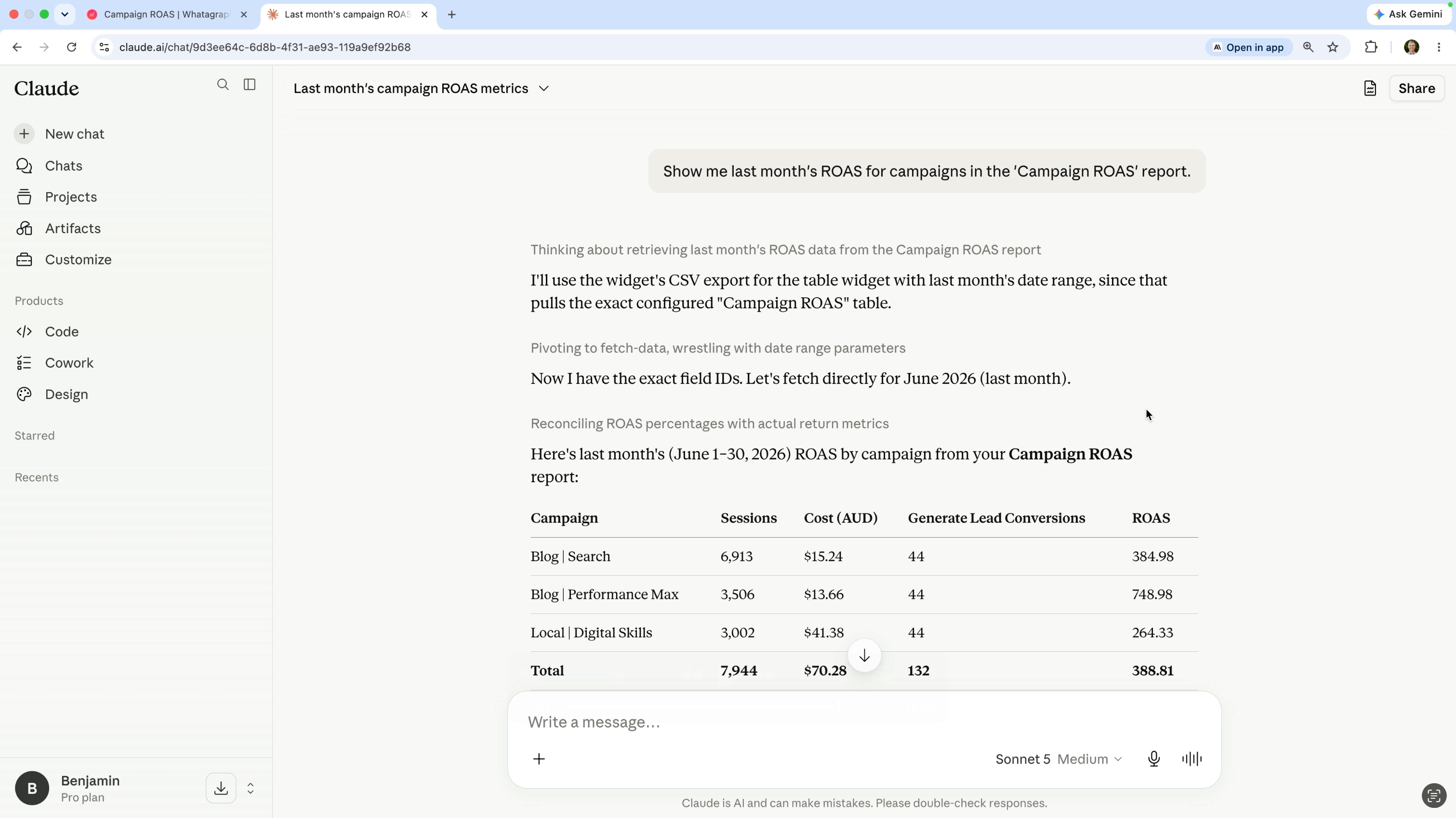Open the chat files document icon
This screenshot has height=818, width=1456.
(1370, 89)
